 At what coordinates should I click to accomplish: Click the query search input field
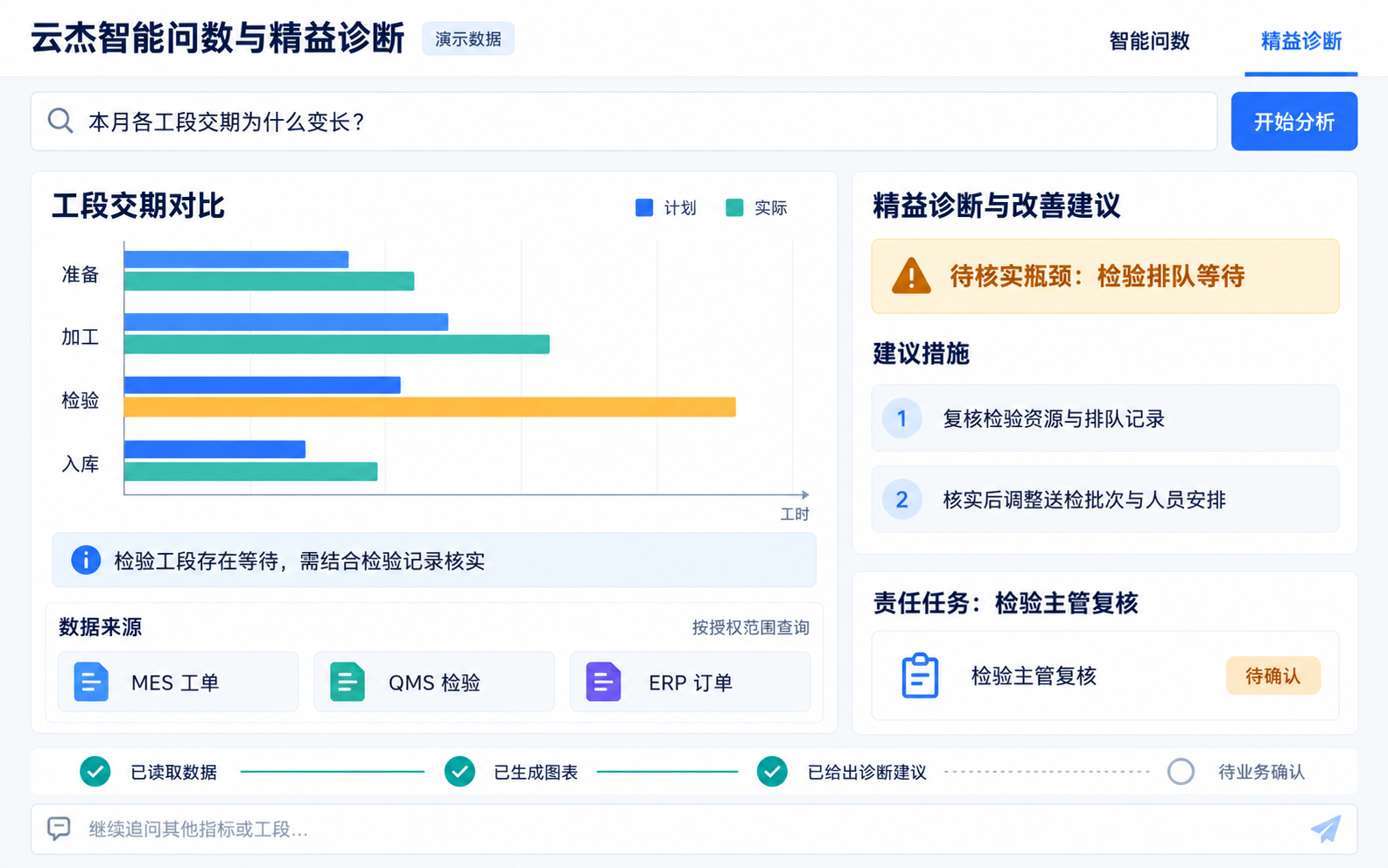point(624,122)
